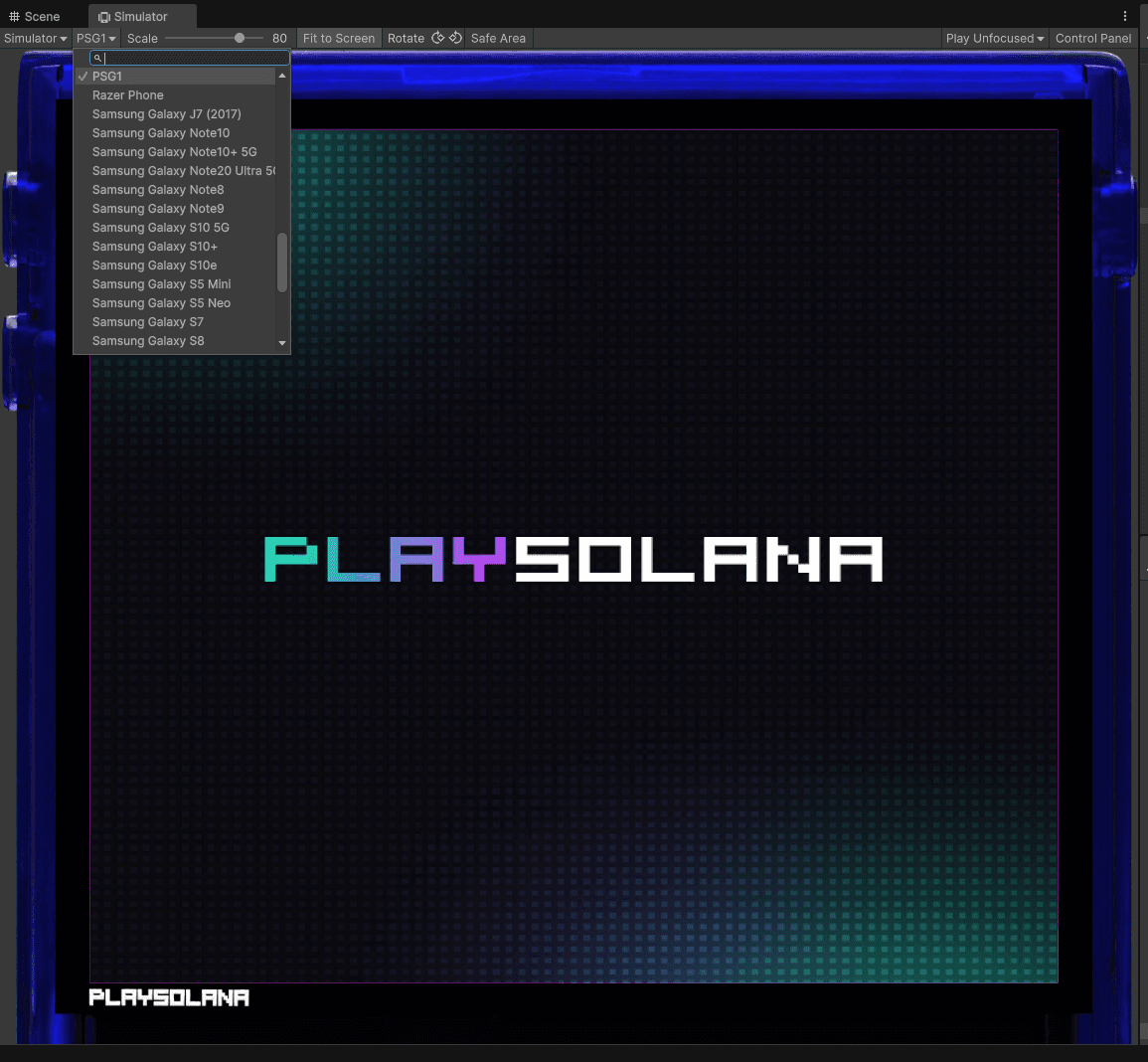
Task: Click the device list scroll-up arrow
Action: click(282, 76)
